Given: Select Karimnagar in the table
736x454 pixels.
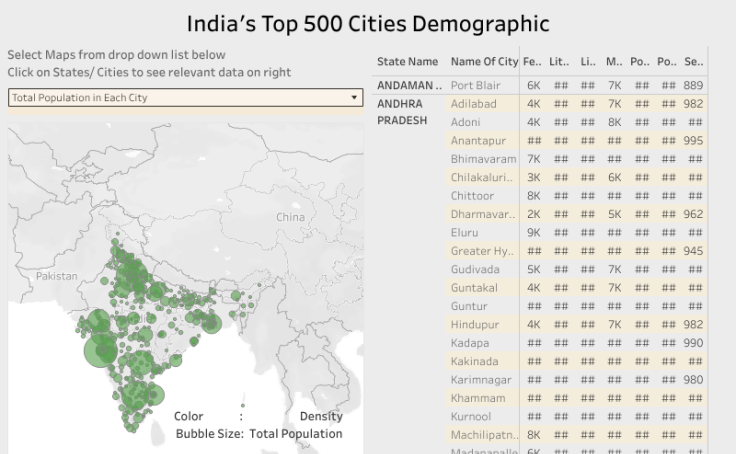Looking at the screenshot, I should click(x=481, y=380).
